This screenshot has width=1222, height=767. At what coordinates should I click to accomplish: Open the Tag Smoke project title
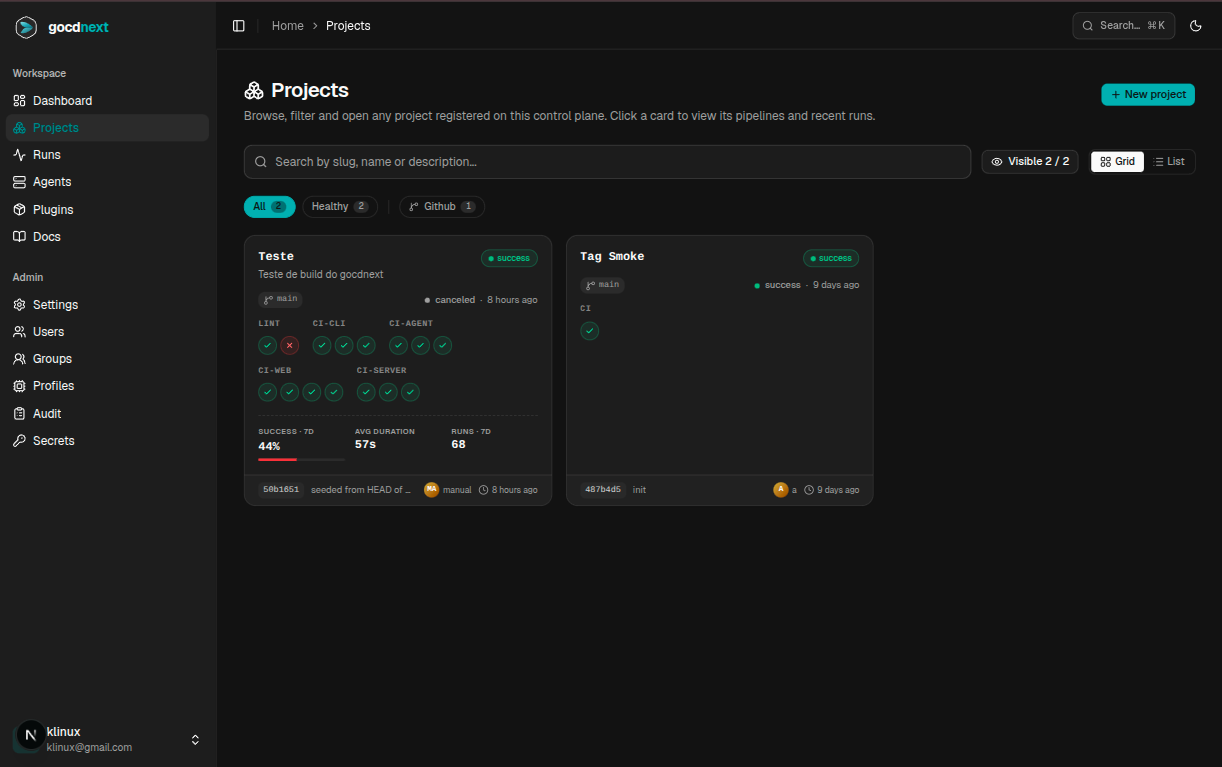(x=612, y=257)
